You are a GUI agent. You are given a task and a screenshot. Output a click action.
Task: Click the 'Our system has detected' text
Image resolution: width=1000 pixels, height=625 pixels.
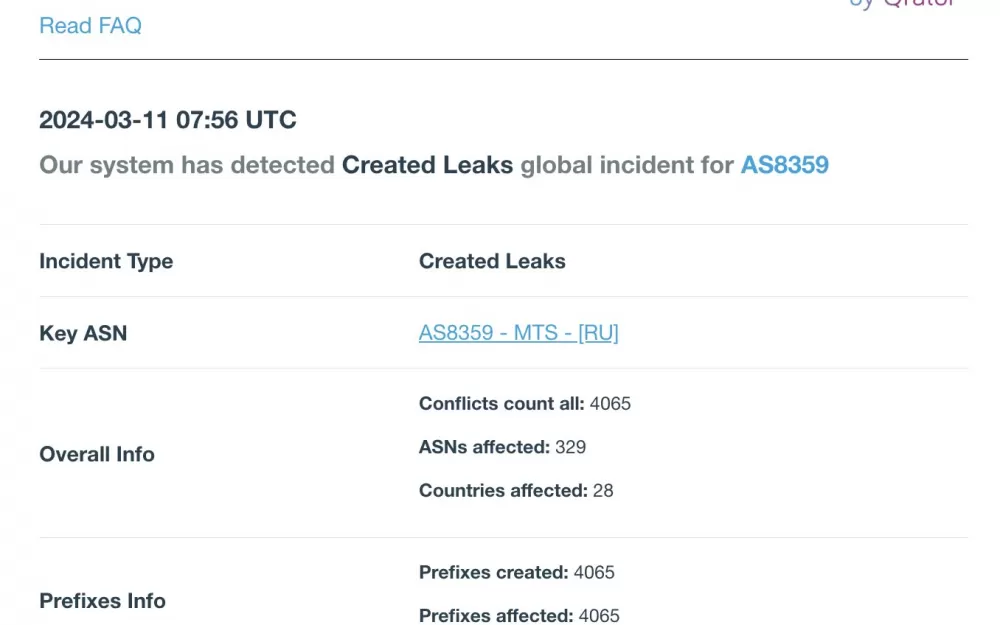pyautogui.click(x=187, y=165)
